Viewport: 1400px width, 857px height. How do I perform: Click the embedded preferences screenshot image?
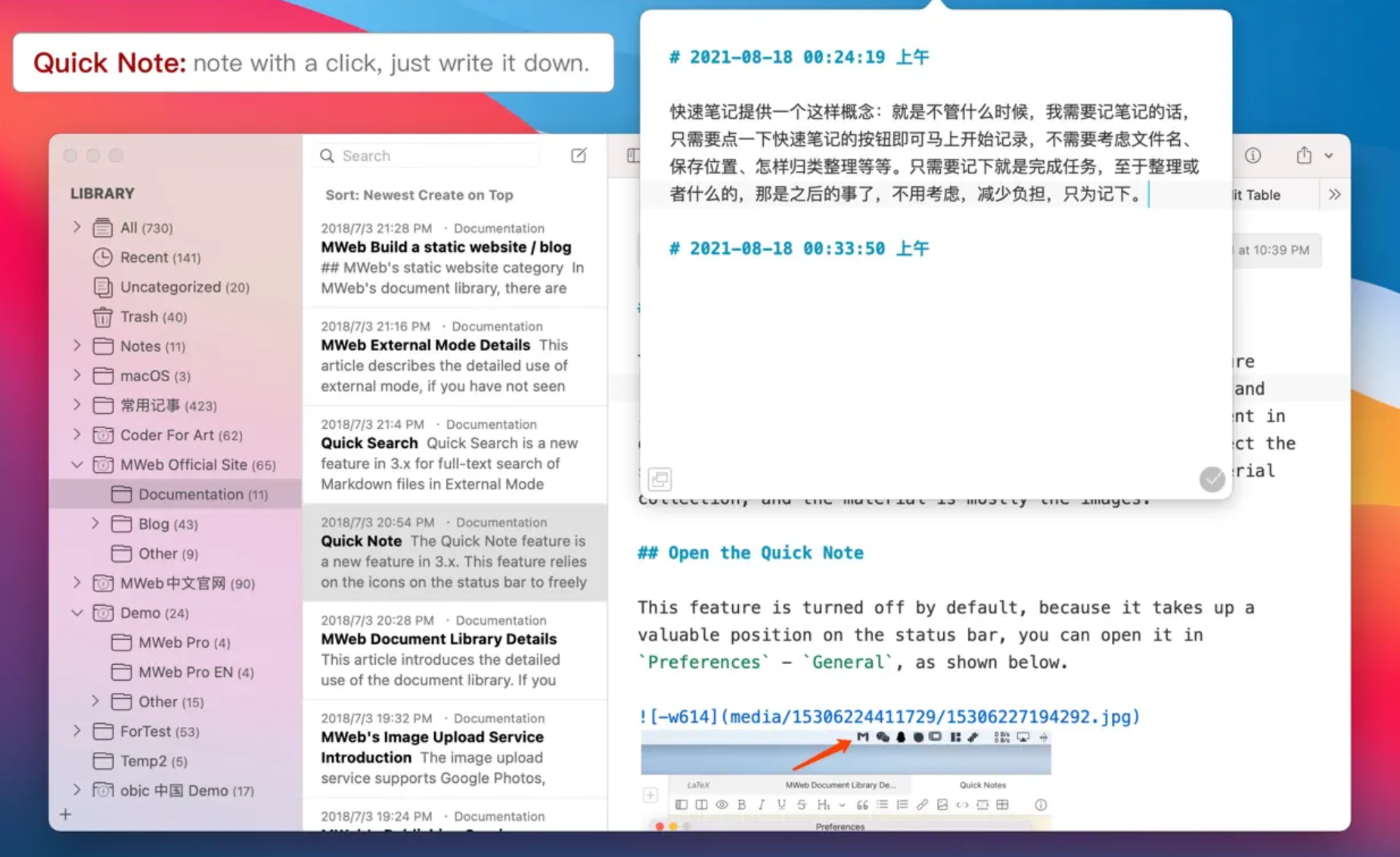click(x=846, y=780)
